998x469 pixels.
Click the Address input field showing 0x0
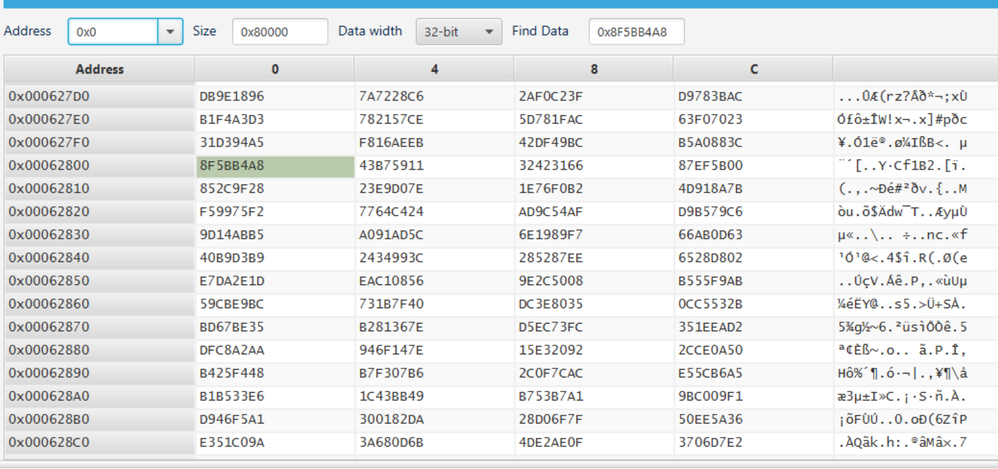[113, 31]
